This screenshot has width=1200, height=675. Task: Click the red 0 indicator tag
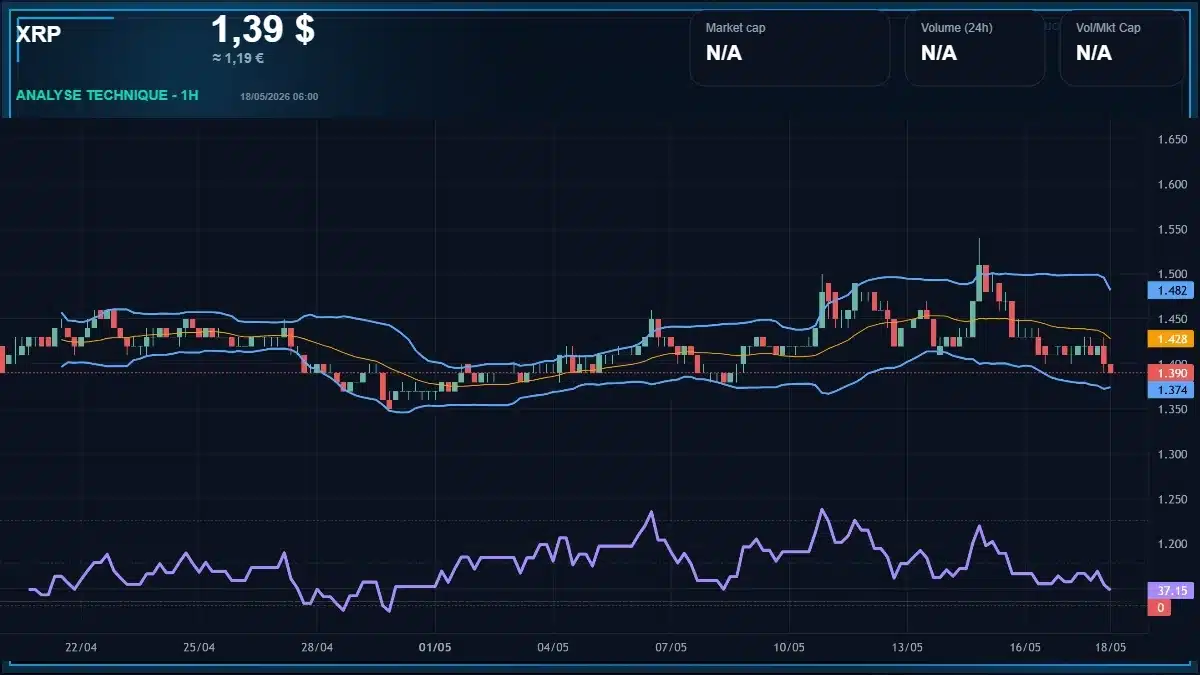[1159, 607]
